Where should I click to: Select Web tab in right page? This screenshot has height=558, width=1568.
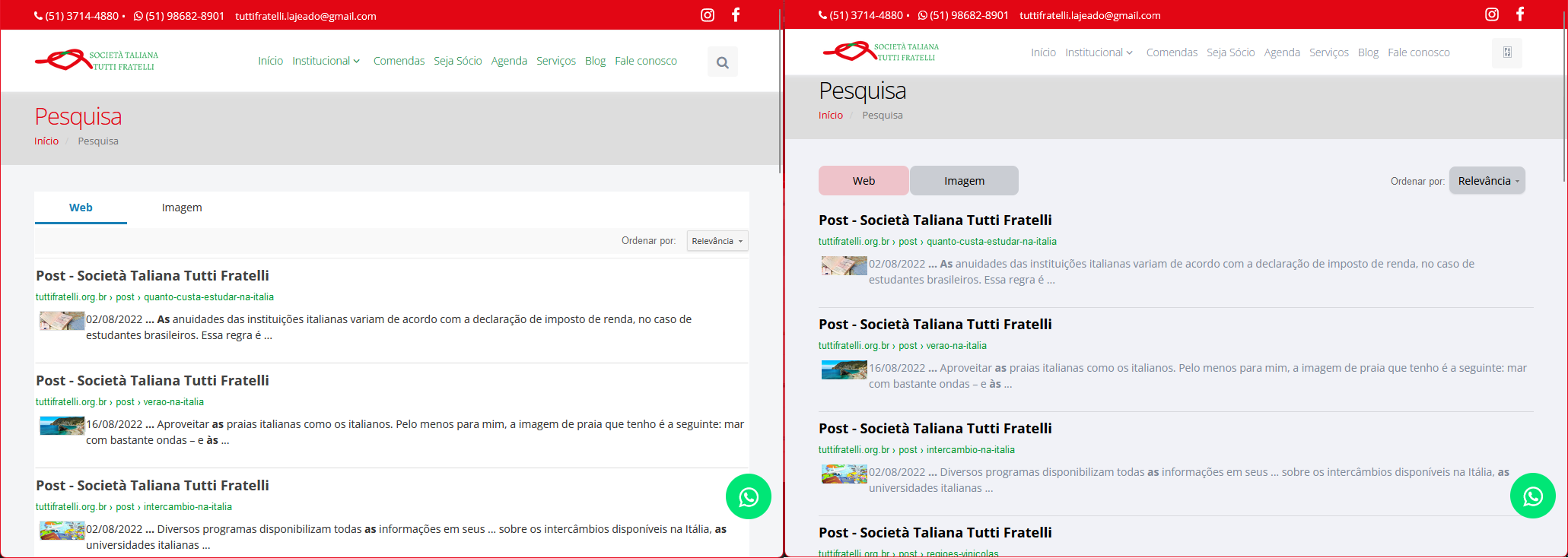(864, 181)
